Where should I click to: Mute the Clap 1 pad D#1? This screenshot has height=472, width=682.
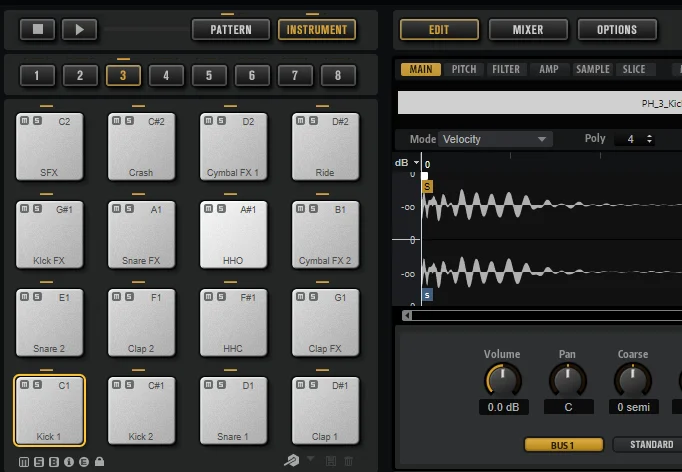coord(301,385)
